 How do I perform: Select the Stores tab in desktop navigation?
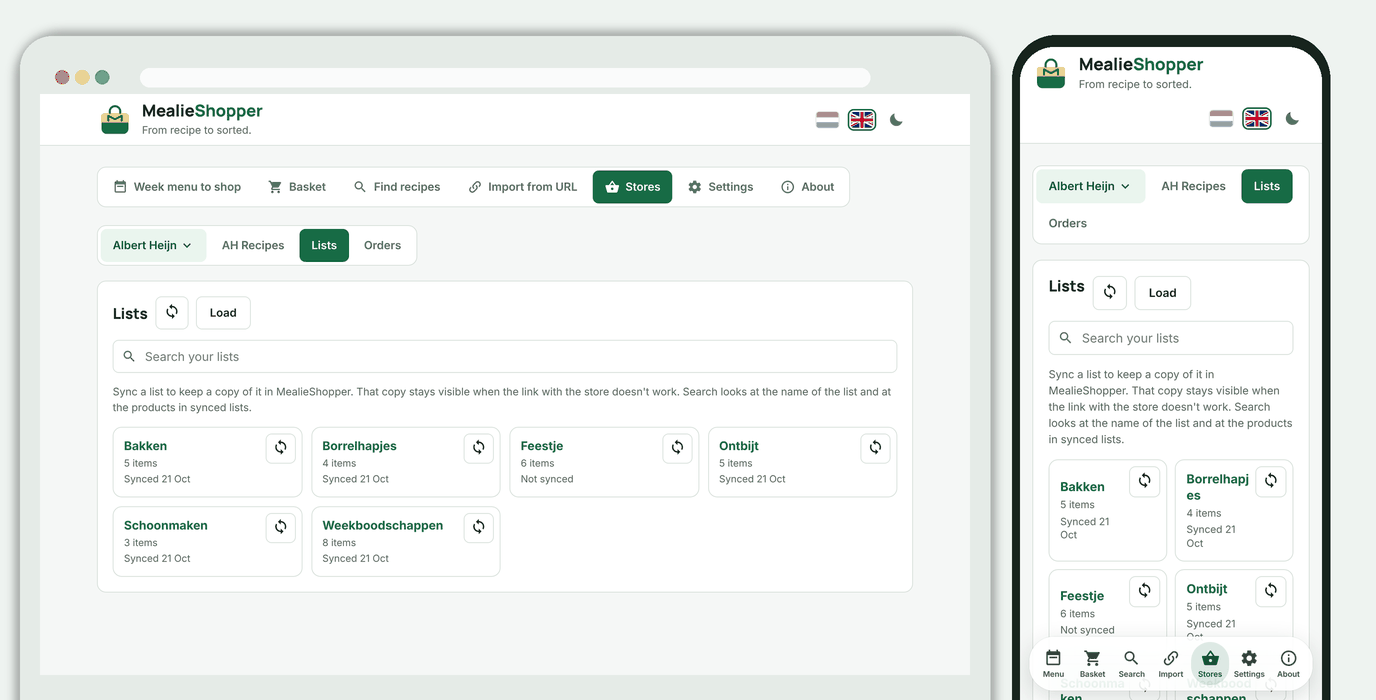(x=632, y=187)
